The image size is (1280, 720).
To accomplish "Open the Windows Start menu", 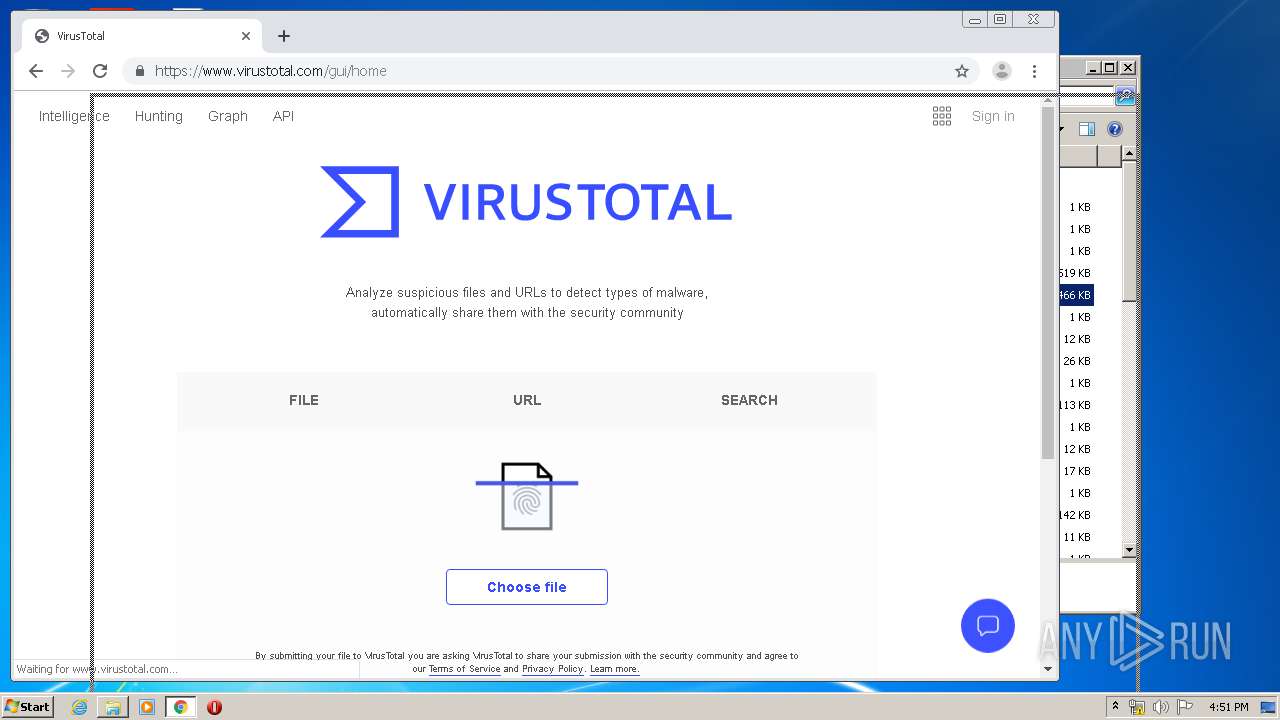I will click(x=27, y=707).
